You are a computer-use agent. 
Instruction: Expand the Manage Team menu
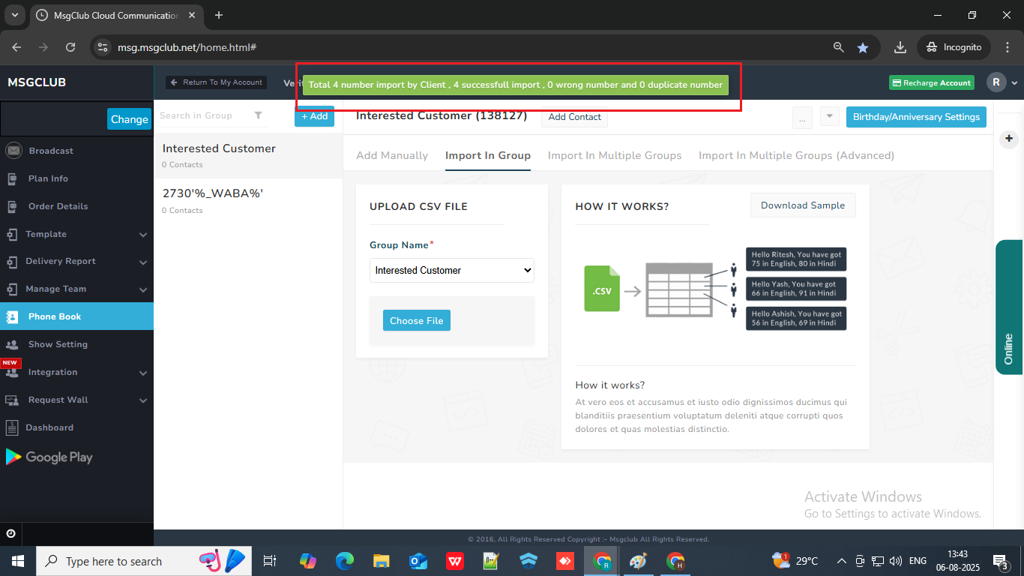point(76,289)
